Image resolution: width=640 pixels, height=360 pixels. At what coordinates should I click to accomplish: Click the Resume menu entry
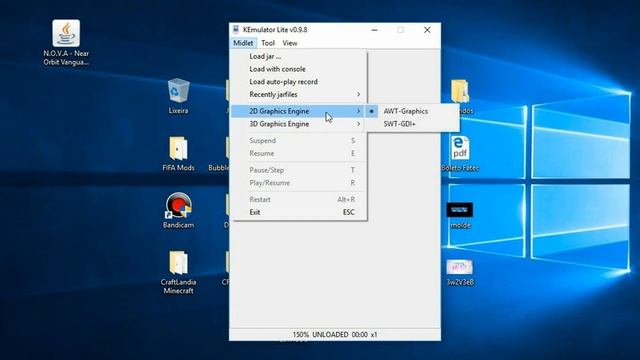click(x=299, y=153)
